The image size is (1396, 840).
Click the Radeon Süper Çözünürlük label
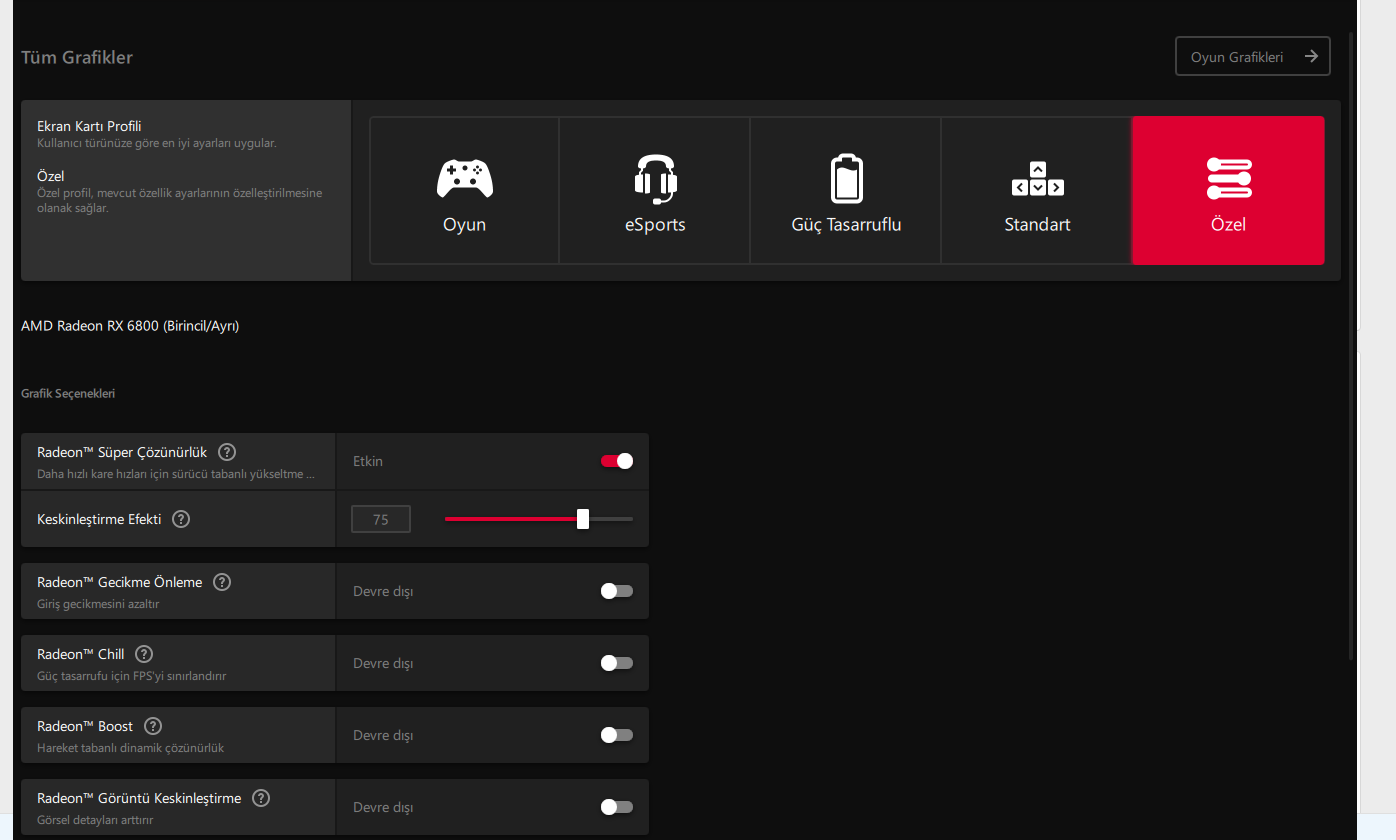(122, 452)
